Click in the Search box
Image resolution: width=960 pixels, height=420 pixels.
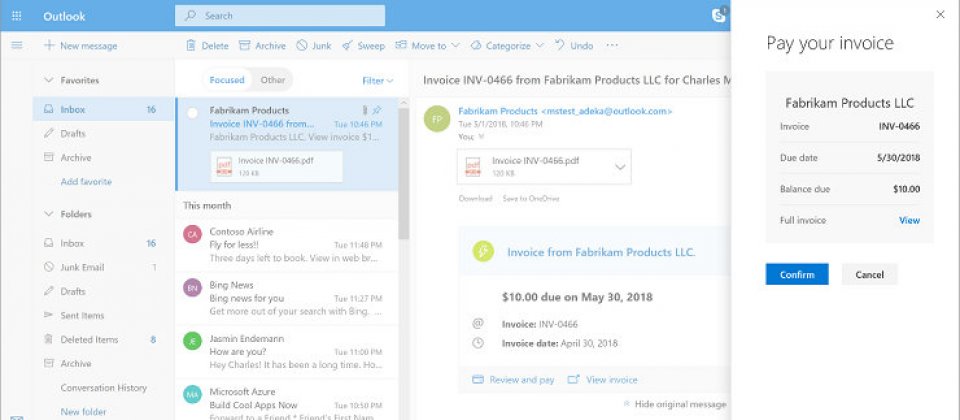pos(279,16)
